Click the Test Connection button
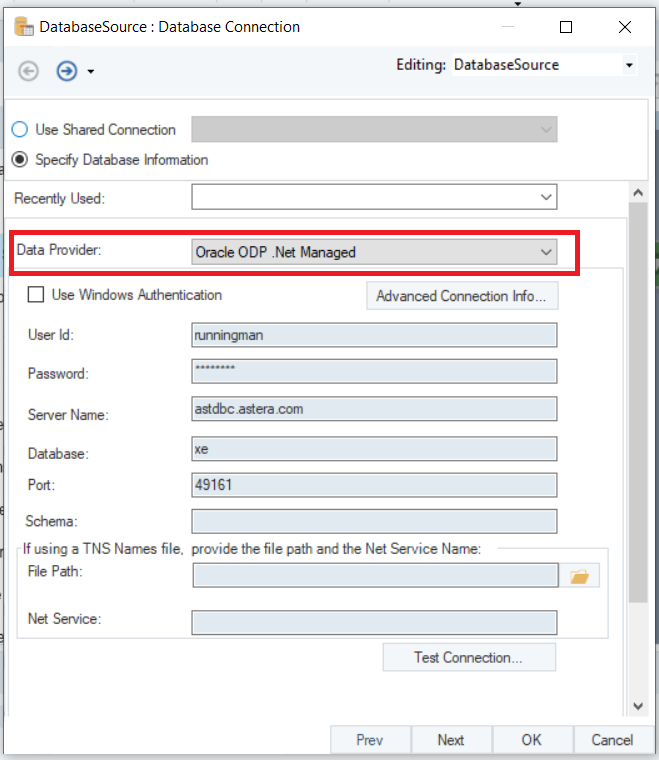 tap(468, 657)
